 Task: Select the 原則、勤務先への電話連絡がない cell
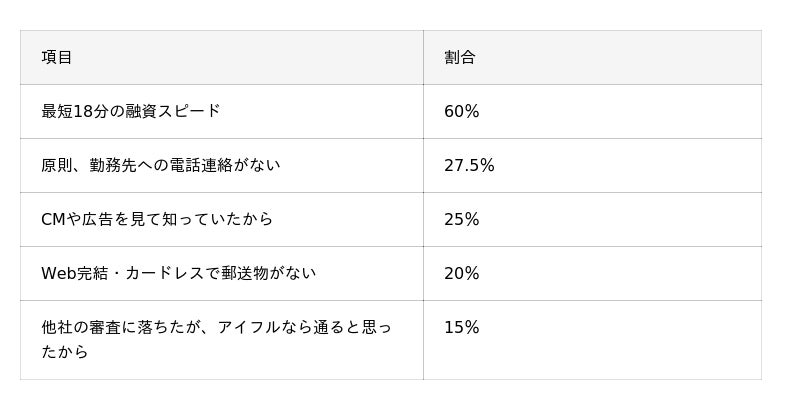161,165
